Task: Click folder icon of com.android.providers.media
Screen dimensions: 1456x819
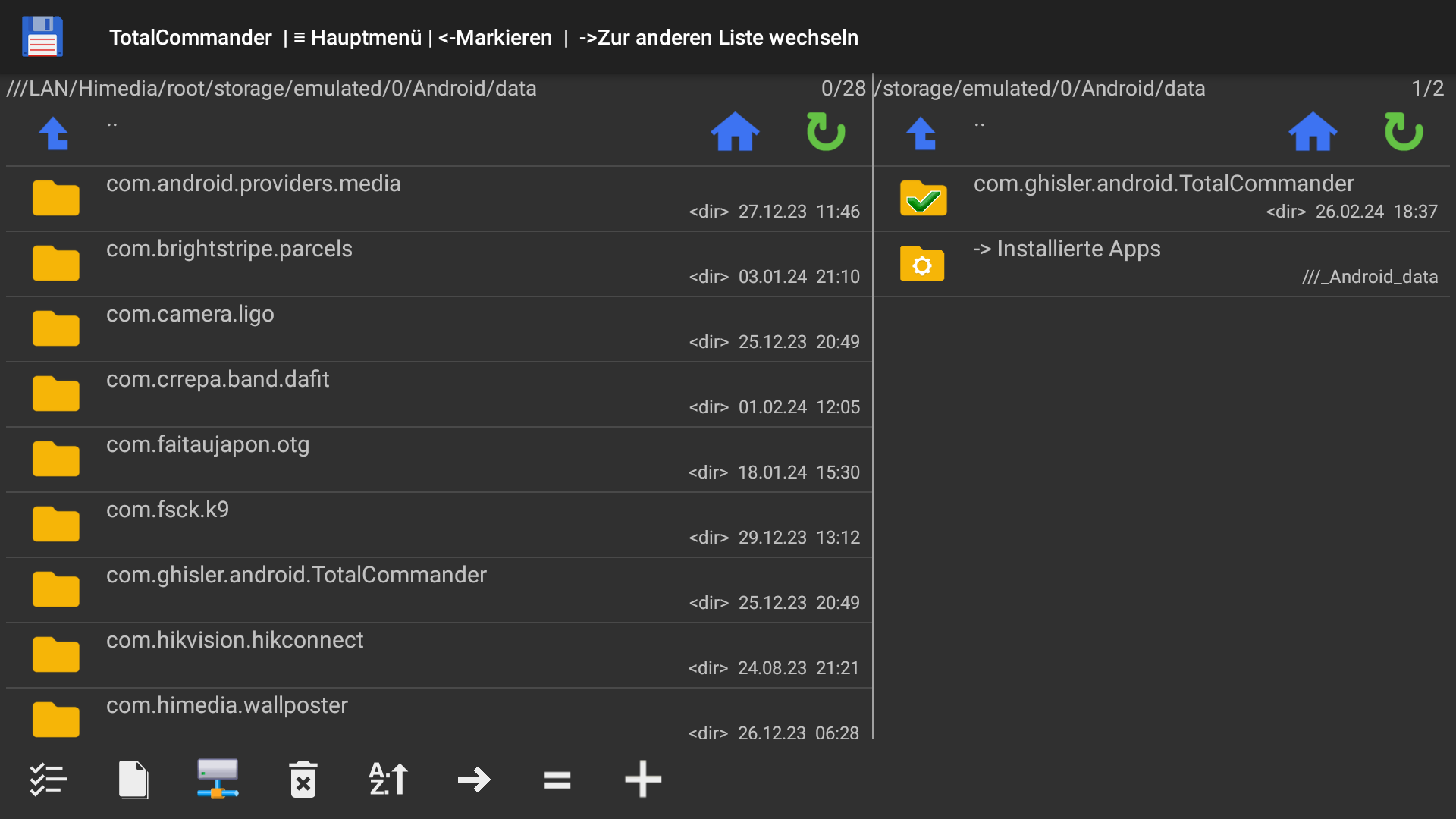Action: (x=56, y=198)
